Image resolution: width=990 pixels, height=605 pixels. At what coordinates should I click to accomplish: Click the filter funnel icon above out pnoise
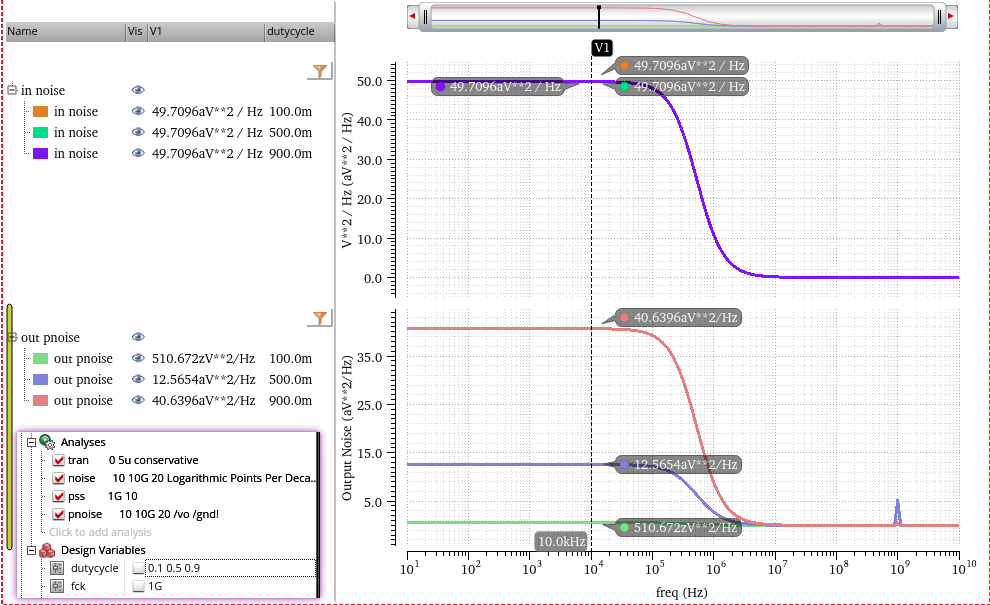(320, 318)
